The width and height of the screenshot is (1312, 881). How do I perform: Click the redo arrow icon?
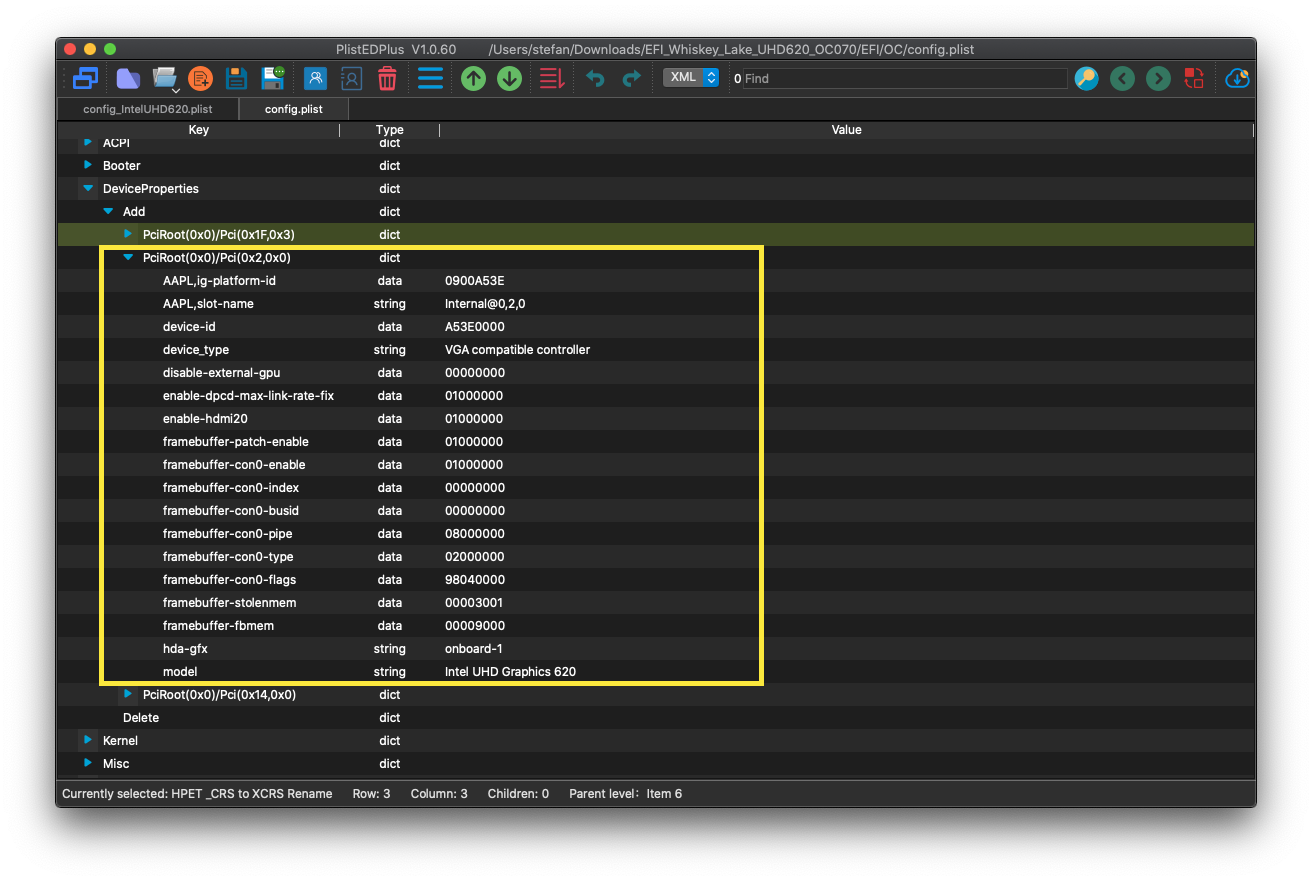click(631, 78)
